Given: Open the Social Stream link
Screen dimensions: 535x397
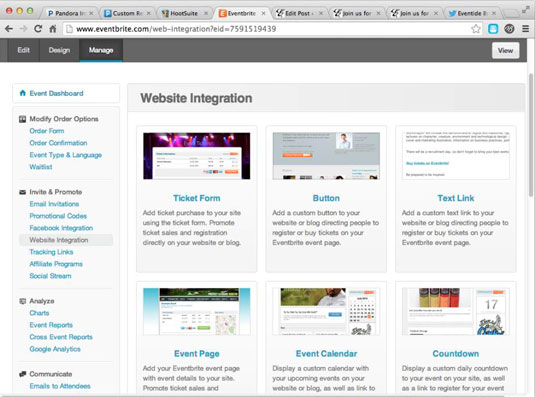Looking at the screenshot, I should tap(50, 276).
